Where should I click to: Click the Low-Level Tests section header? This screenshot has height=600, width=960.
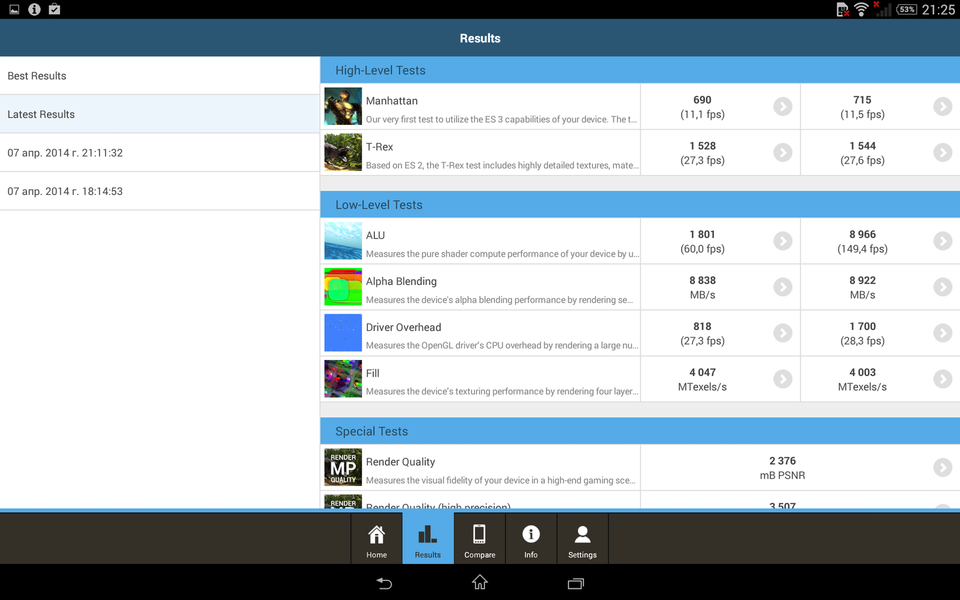640,204
